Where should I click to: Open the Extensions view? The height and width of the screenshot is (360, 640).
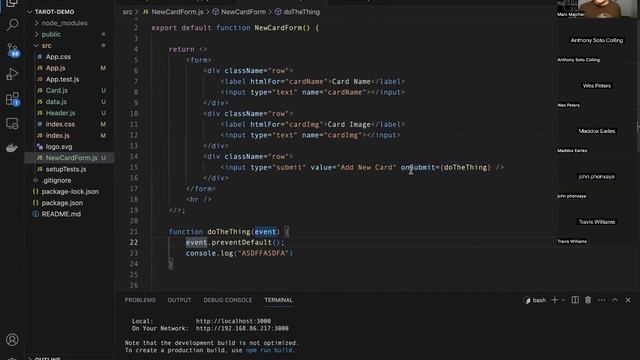[x=12, y=99]
